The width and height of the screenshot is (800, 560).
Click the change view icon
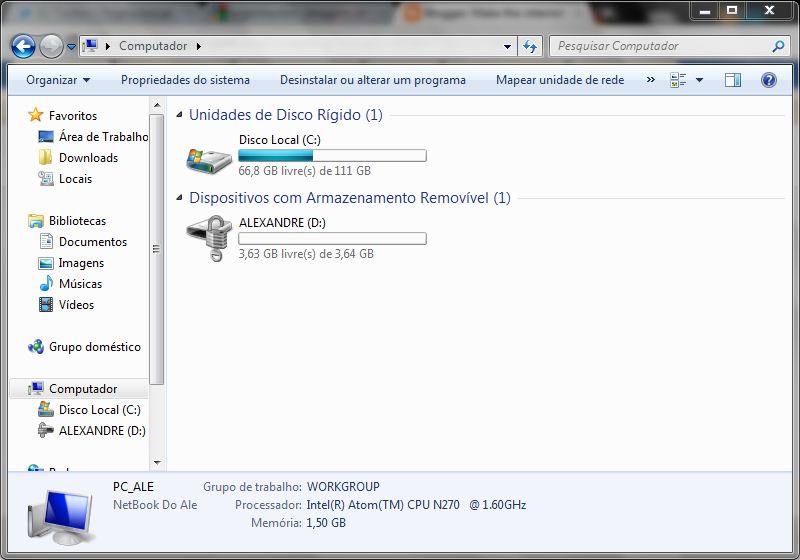[678, 80]
